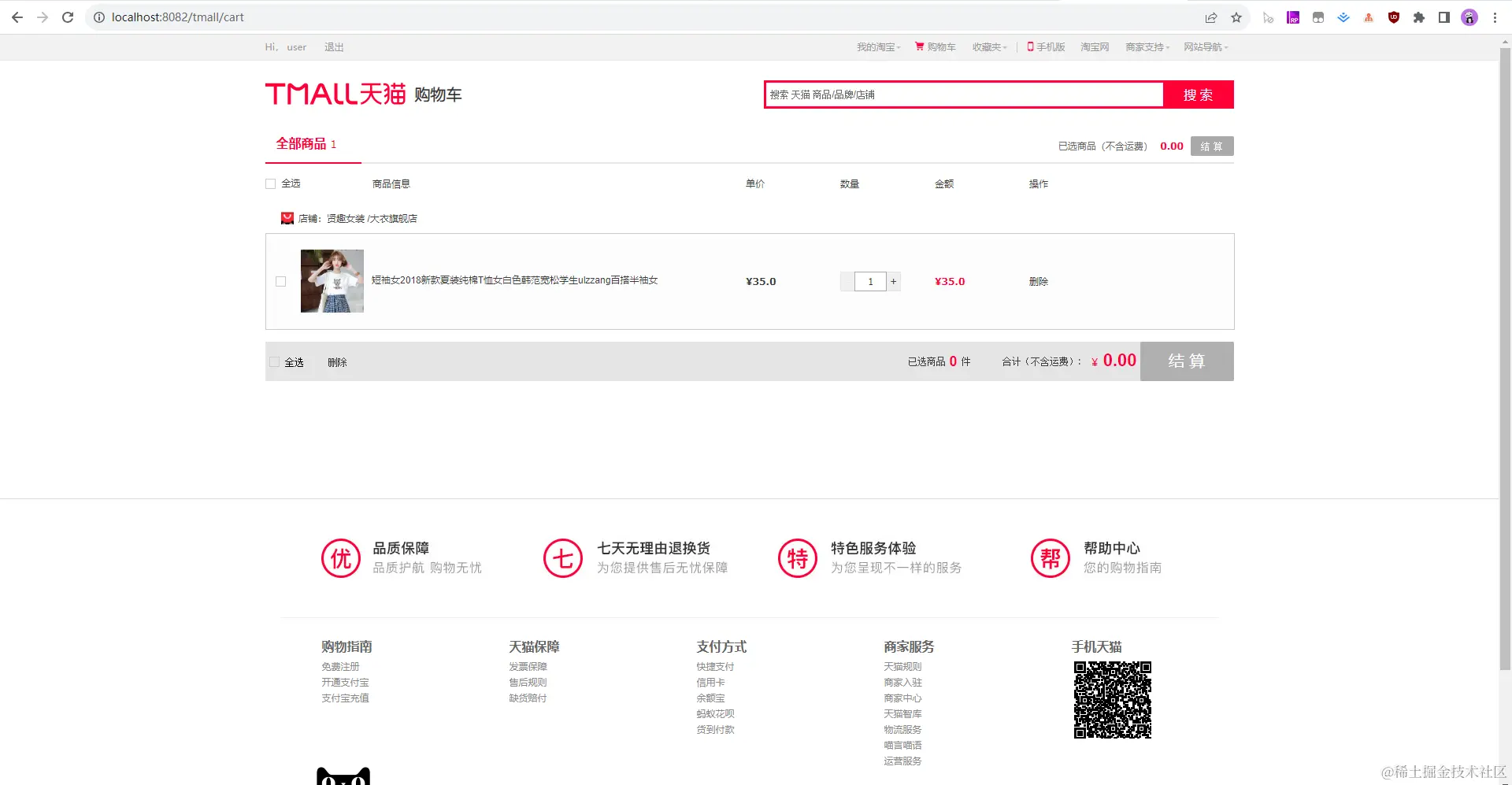Image resolution: width=1512 pixels, height=785 pixels.
Task: Click the large 结算 checkout button
Action: 1187,361
